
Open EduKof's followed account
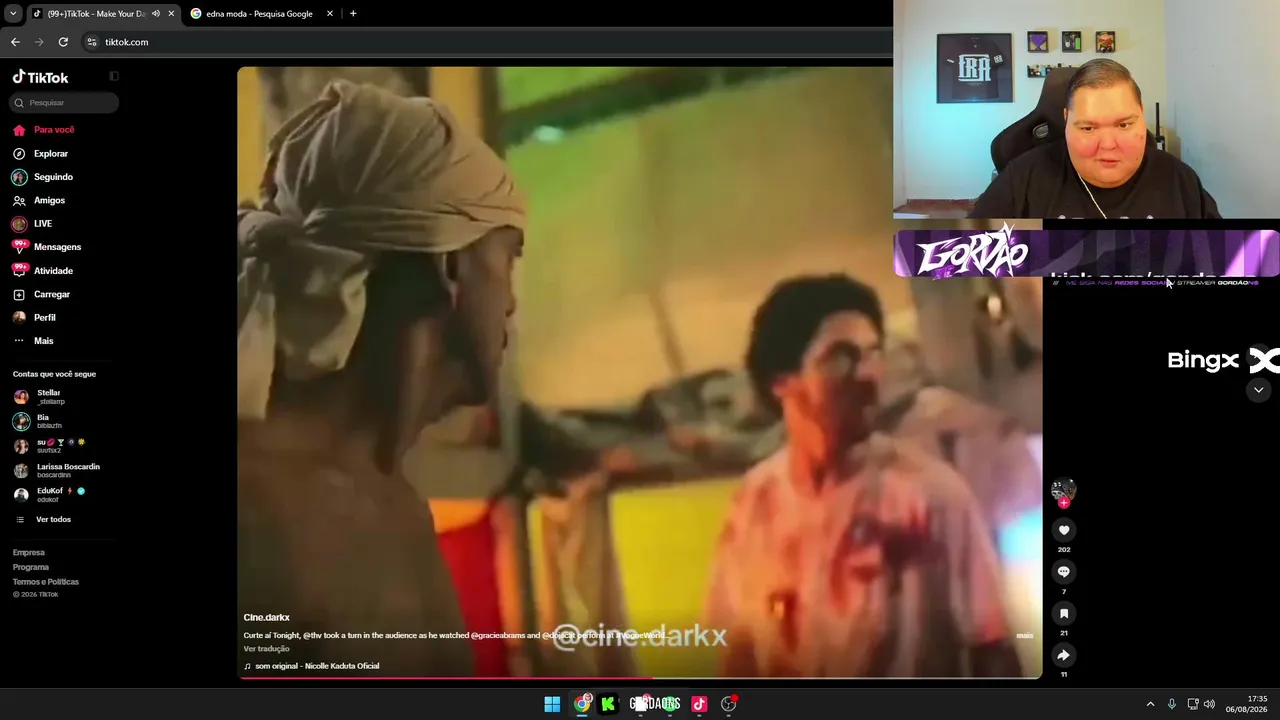tap(49, 494)
